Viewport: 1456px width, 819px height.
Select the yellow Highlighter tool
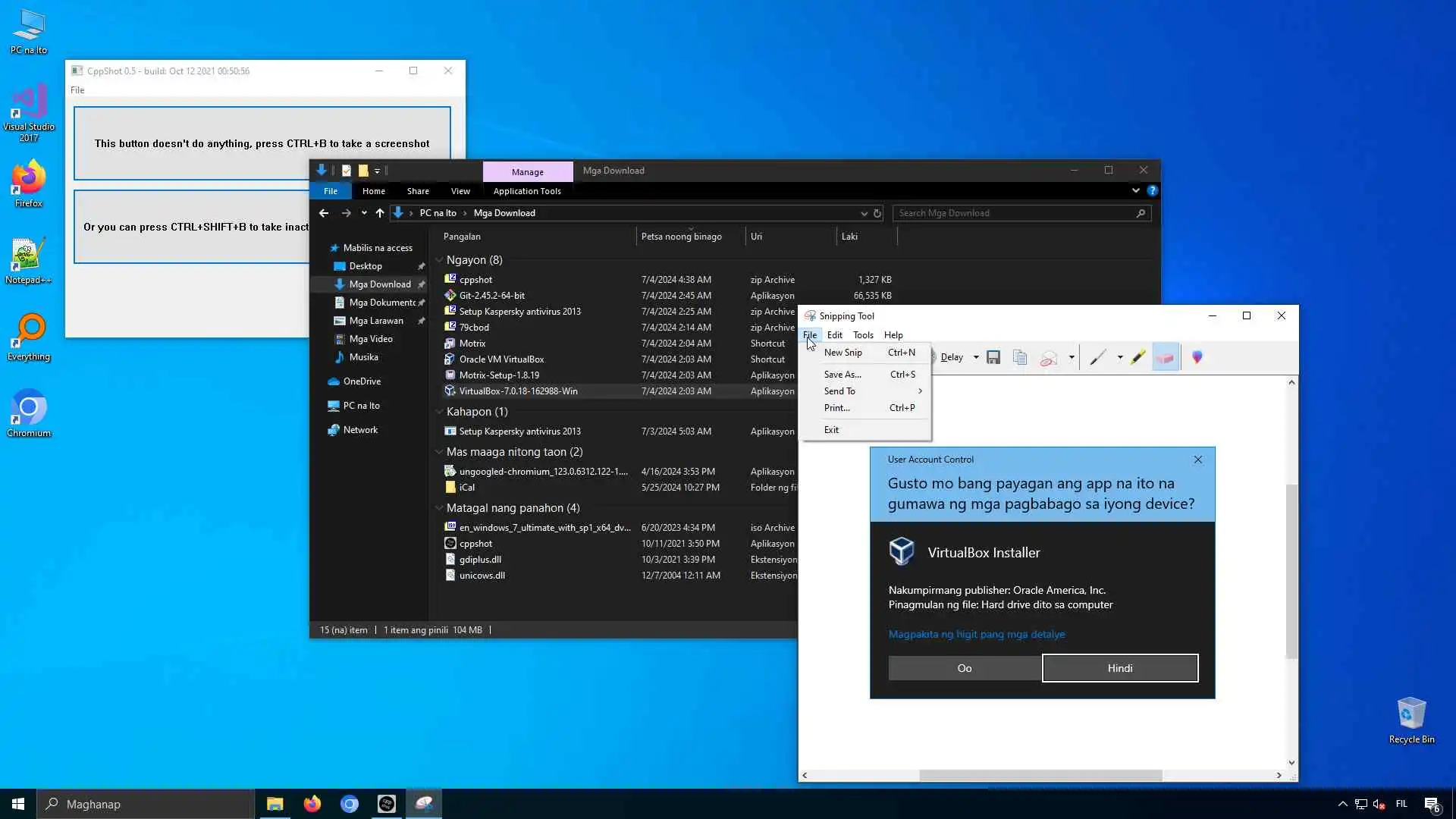click(x=1138, y=357)
